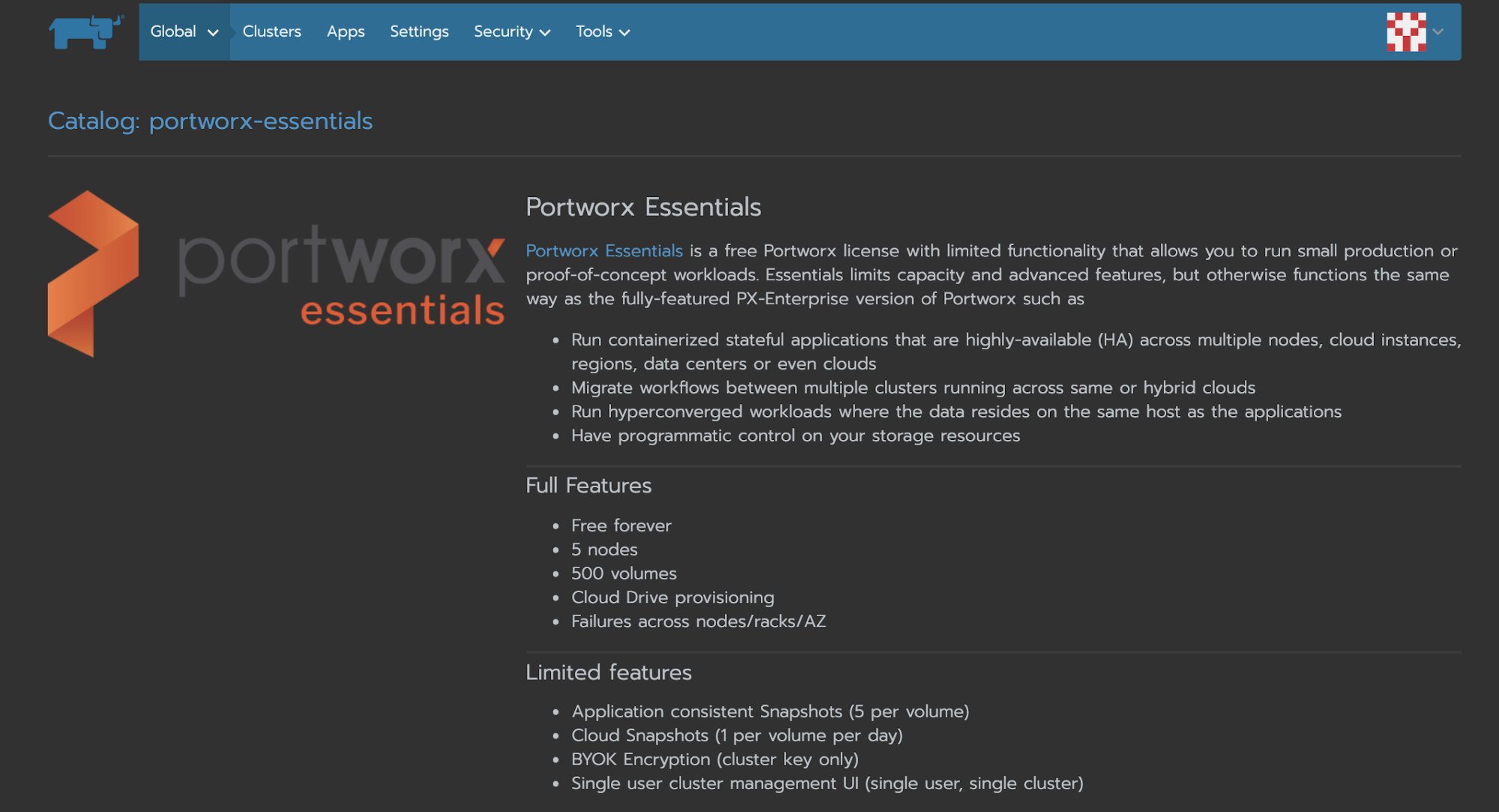Viewport: 1499px width, 812px height.
Task: Open the Apps menu item
Action: [x=345, y=31]
